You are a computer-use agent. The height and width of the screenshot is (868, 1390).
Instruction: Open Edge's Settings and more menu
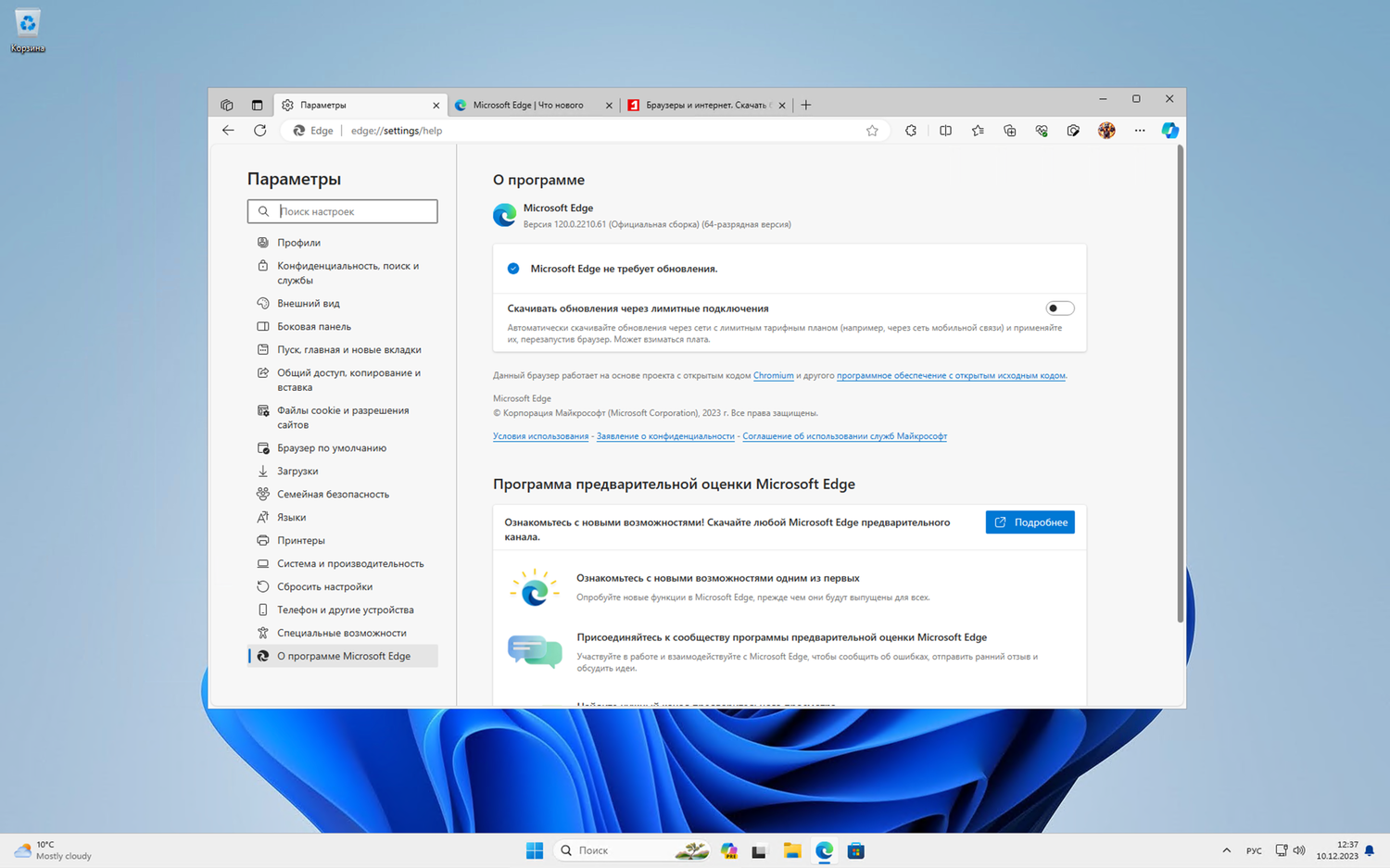pos(1140,131)
